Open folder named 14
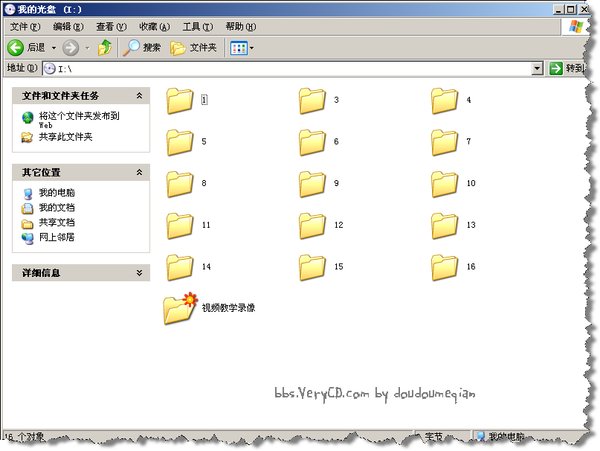Screen dimensions: 600x451 coord(180,267)
